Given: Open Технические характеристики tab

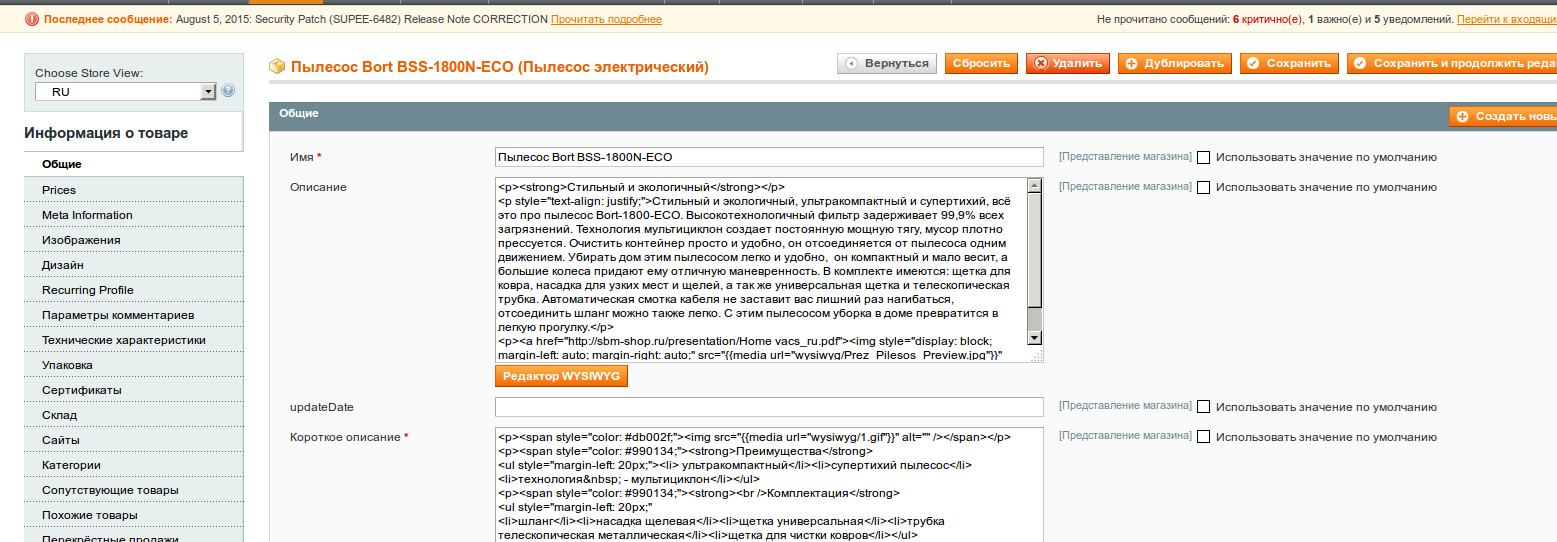Looking at the screenshot, I should [134, 340].
